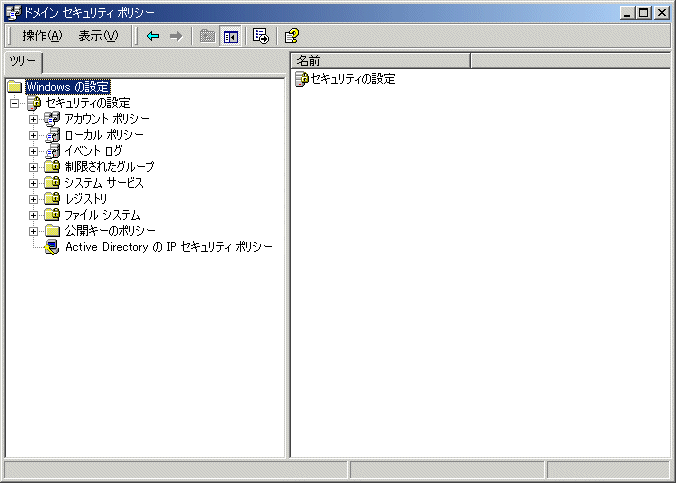This screenshot has width=676, height=483.
Task: Collapse the セキュリティの設定 tree node
Action: (15, 103)
